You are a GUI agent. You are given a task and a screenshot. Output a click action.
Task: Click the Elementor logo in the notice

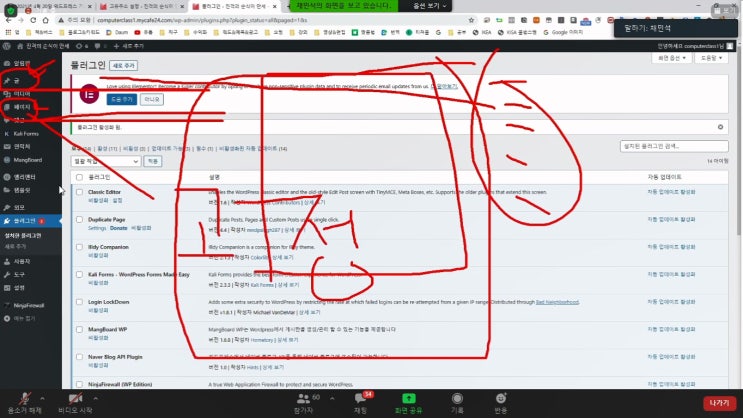pos(89,94)
